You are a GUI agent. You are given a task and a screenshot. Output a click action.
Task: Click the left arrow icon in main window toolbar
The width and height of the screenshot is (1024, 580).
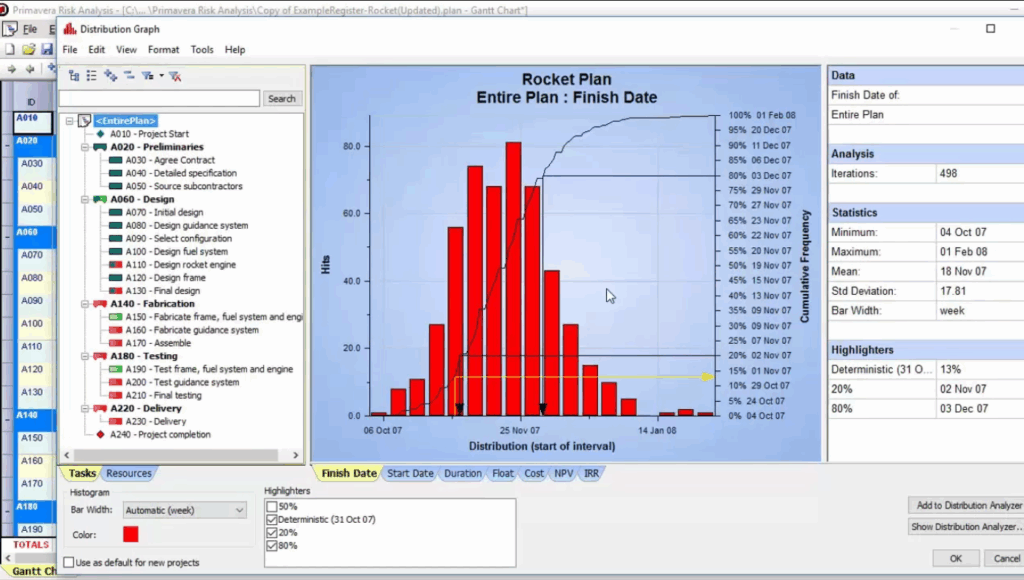[x=29, y=69]
